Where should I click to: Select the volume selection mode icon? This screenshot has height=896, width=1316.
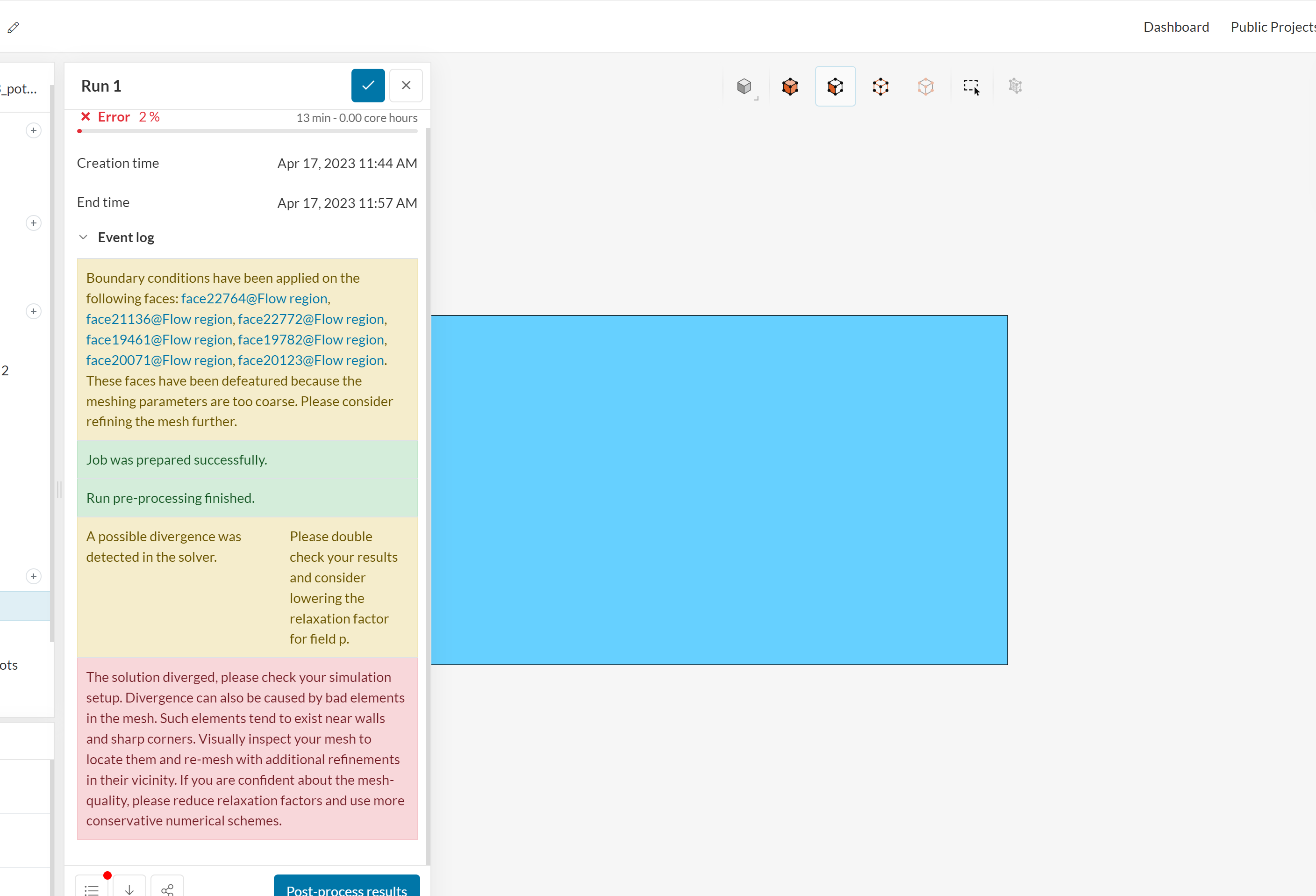790,86
